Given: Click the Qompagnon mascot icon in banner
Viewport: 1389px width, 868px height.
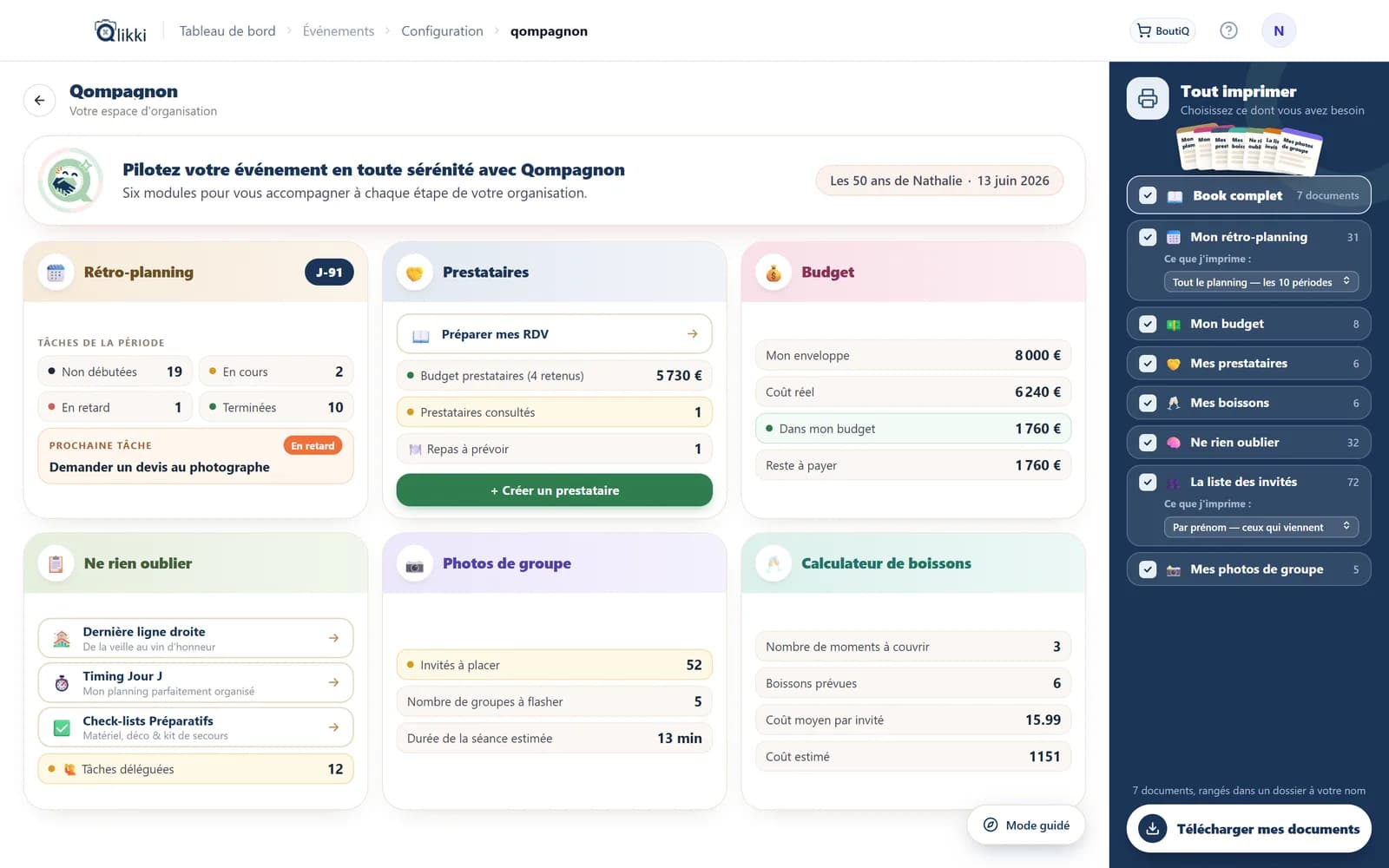Looking at the screenshot, I should click(x=70, y=181).
